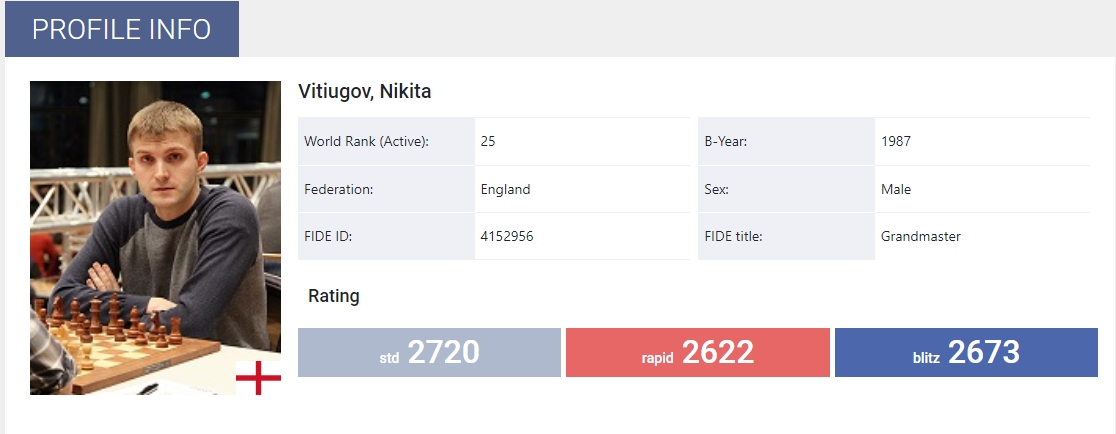Click the FIDE title label
Image resolution: width=1116 pixels, height=434 pixels.
[735, 237]
